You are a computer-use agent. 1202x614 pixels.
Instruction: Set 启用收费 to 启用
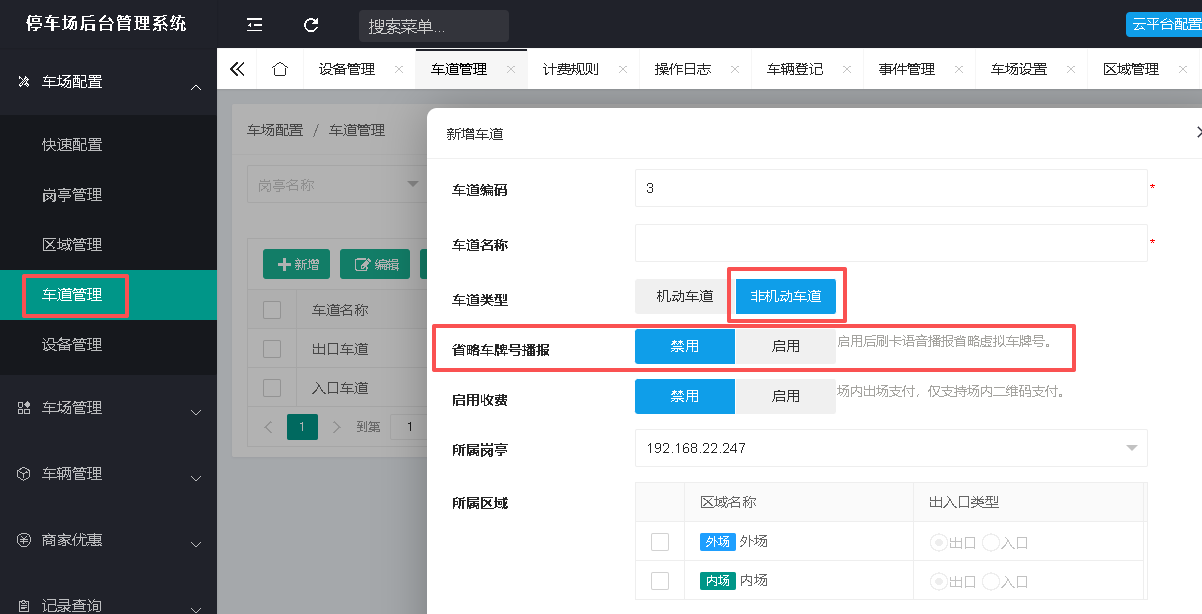pyautogui.click(x=786, y=396)
